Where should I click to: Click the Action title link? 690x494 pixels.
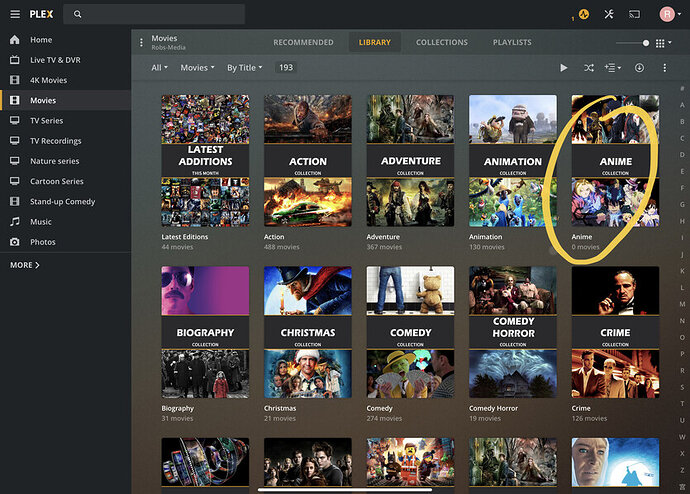pyautogui.click(x=274, y=237)
